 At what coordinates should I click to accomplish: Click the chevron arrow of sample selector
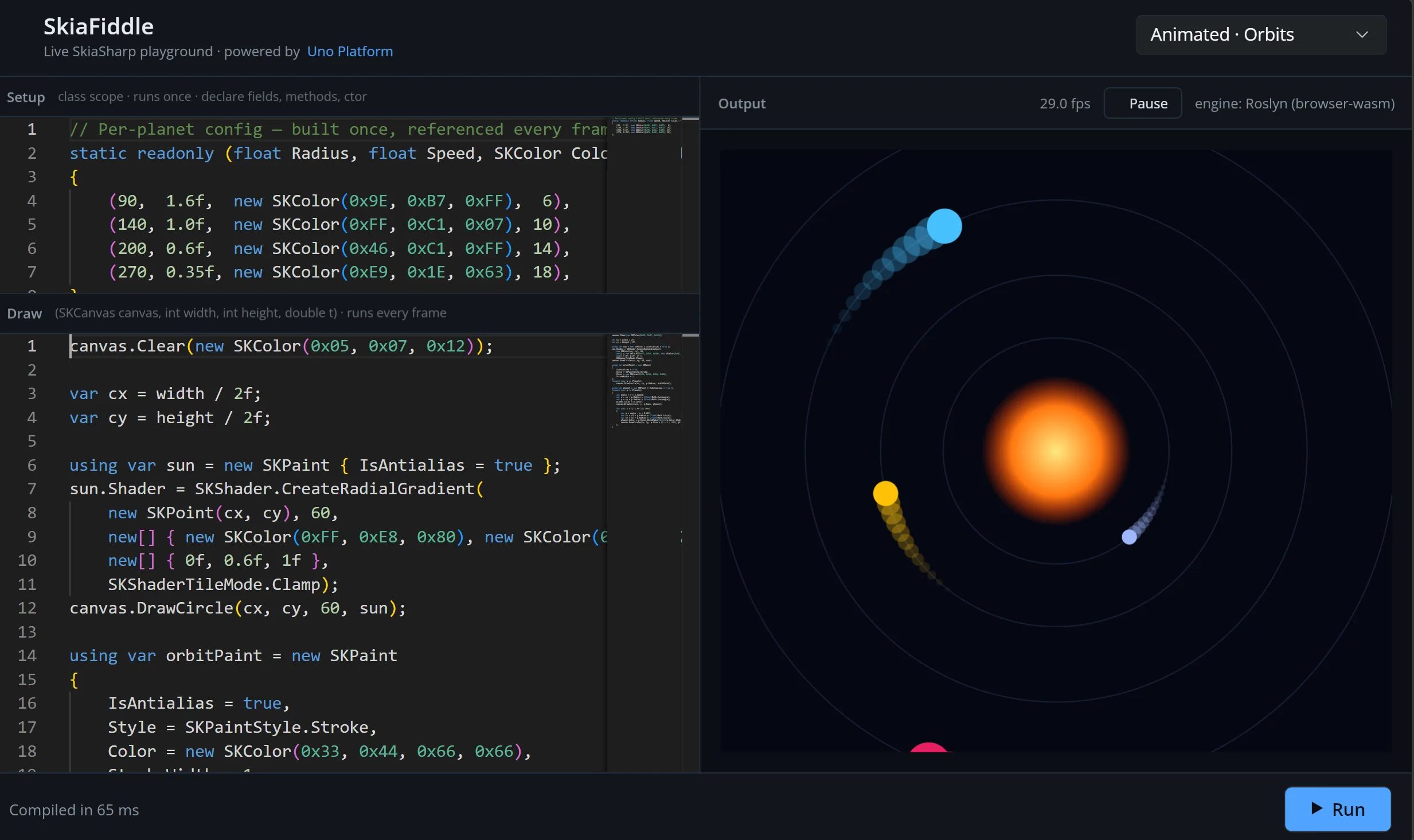click(x=1362, y=35)
